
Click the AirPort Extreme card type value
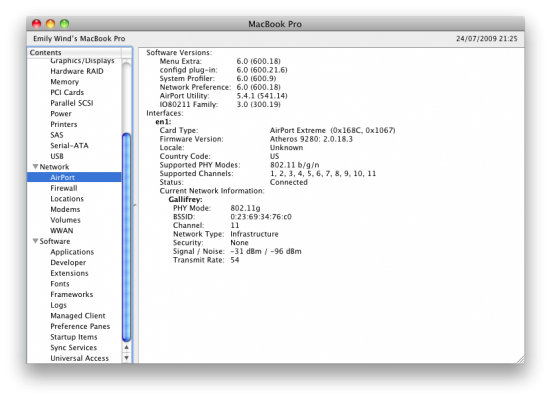coord(332,130)
